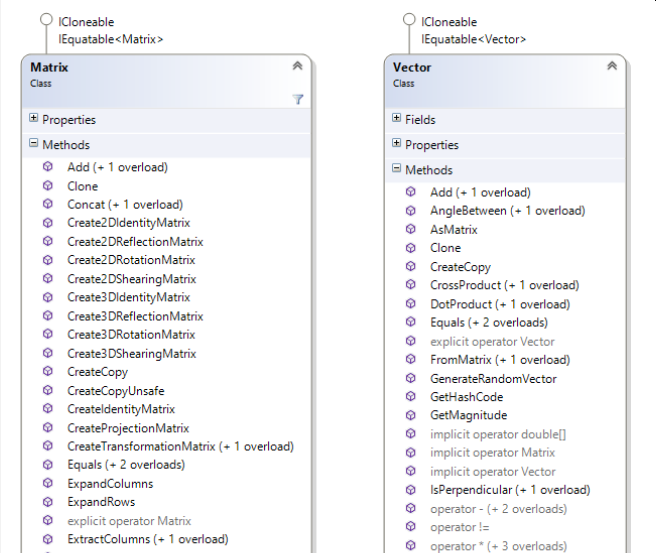Select the GenerateRandomVector method
The height and width of the screenshot is (553, 656).
point(493,379)
